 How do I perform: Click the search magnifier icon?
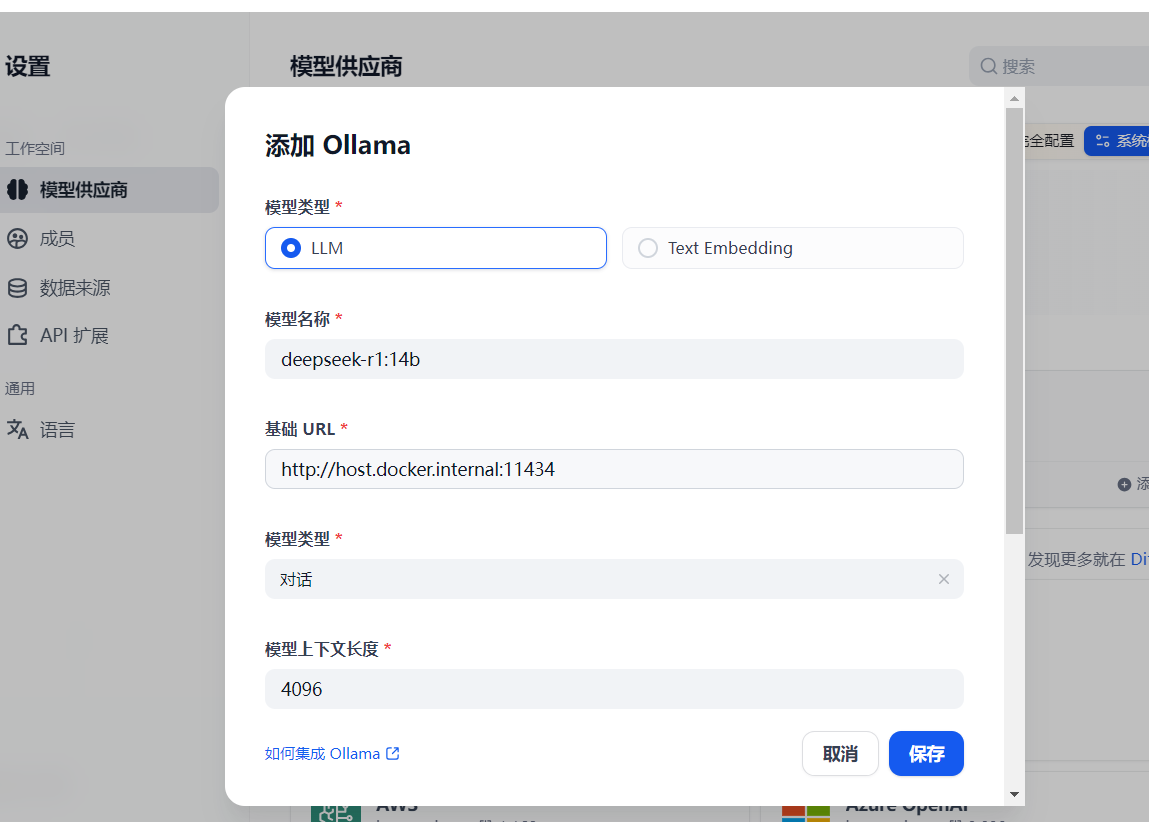989,67
